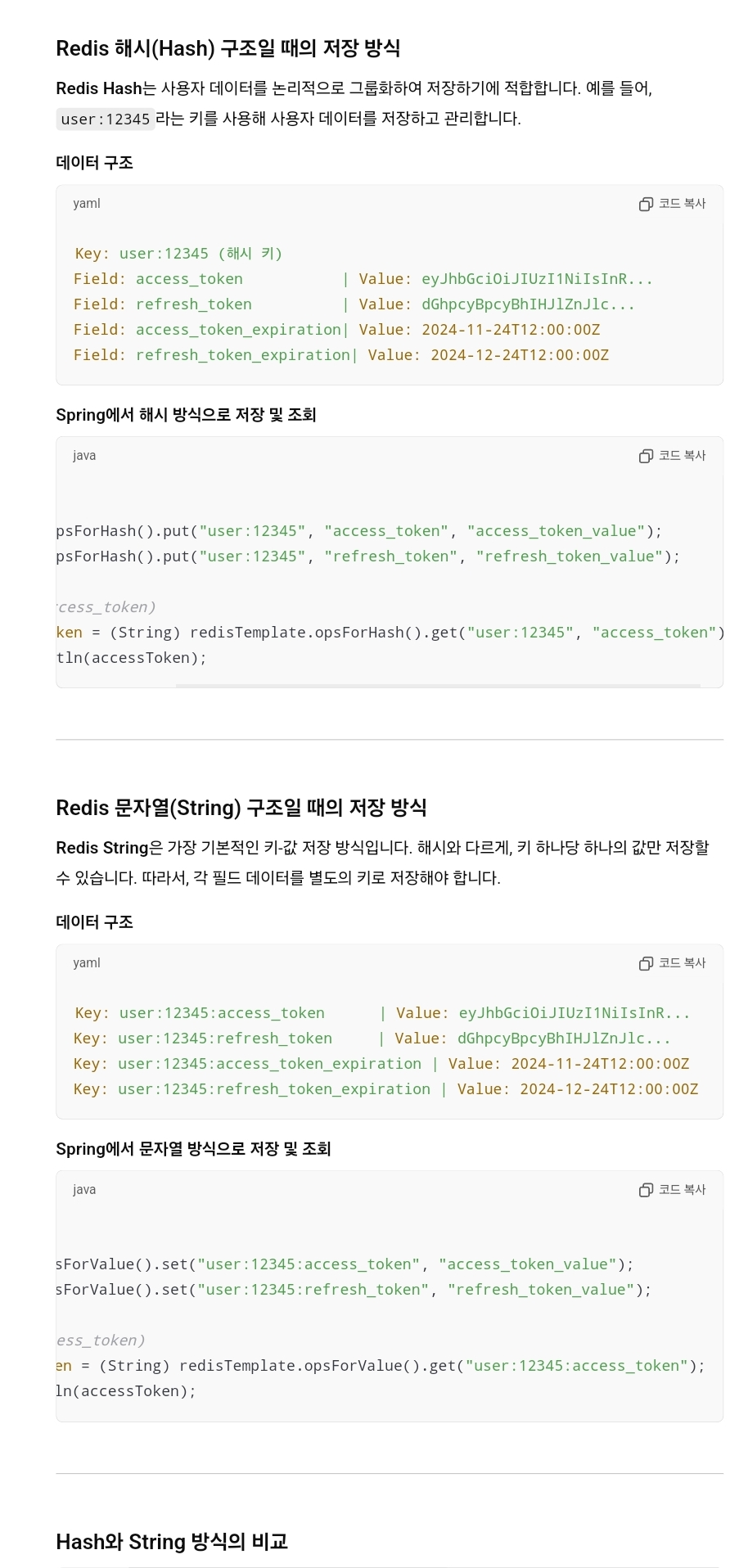Click the bold "Redis Hash는" paragraph start

point(106,88)
